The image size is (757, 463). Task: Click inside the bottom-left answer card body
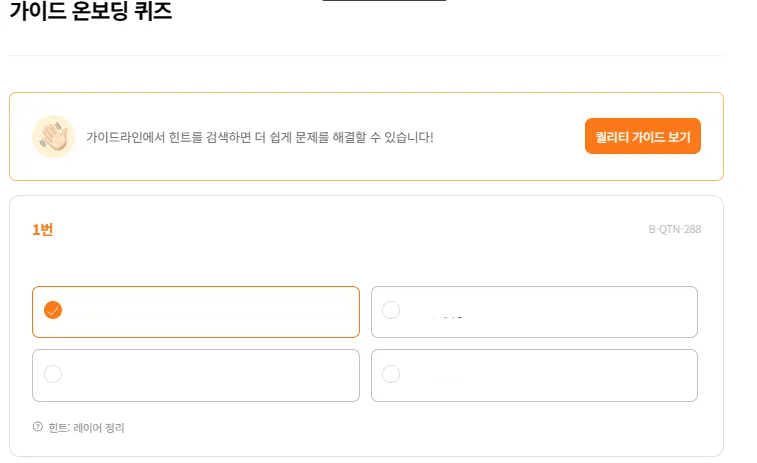click(x=210, y=375)
